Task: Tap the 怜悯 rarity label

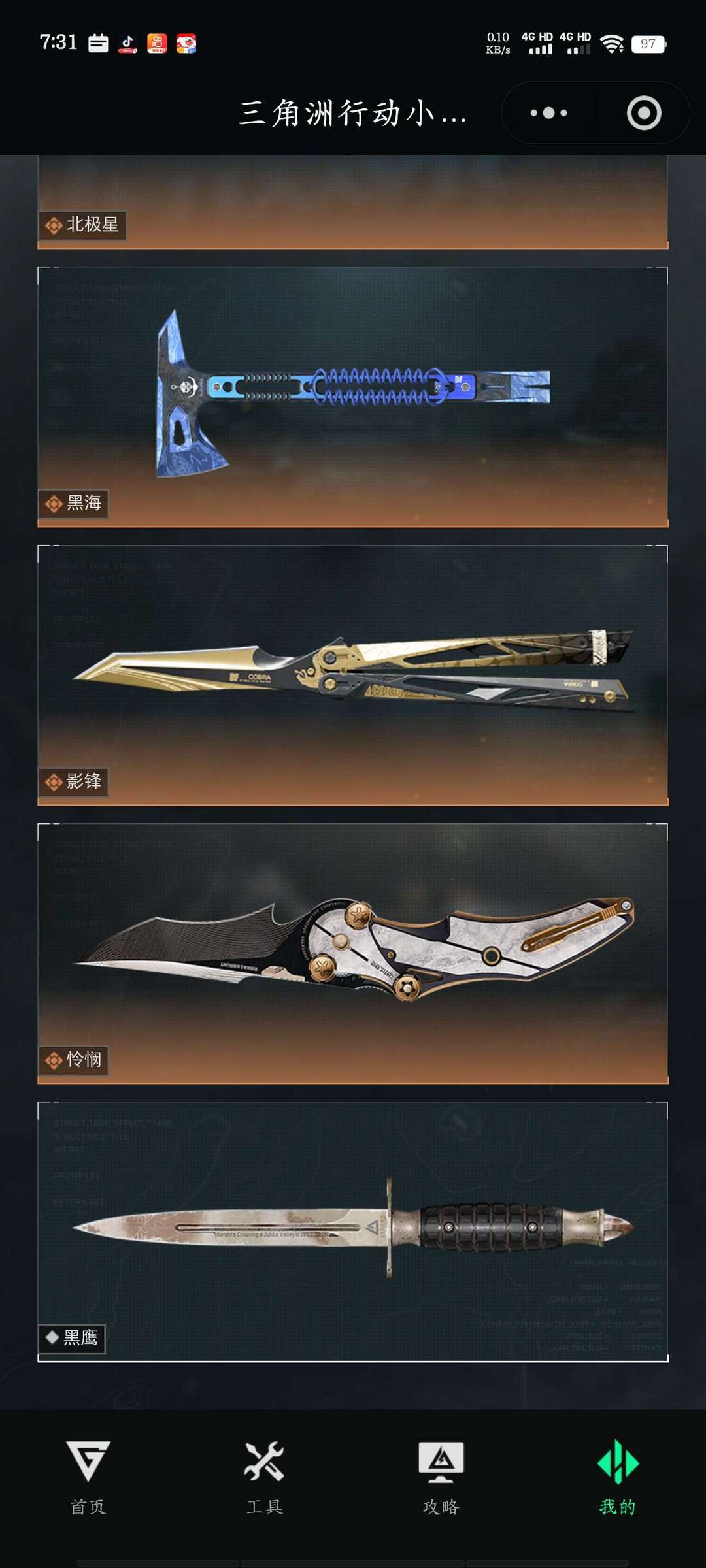Action: (73, 1060)
